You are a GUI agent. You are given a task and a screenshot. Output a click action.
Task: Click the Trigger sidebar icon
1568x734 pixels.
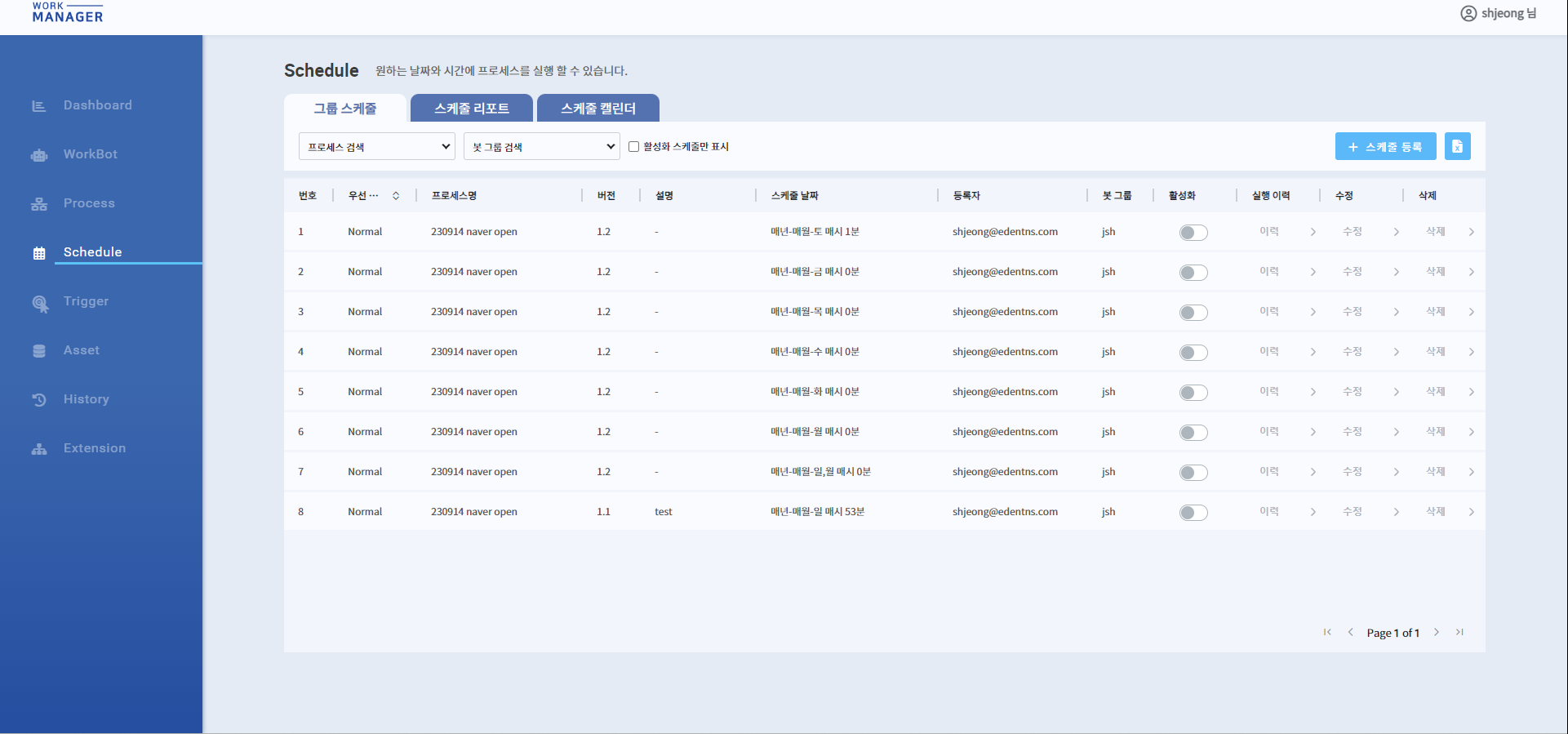click(x=40, y=304)
